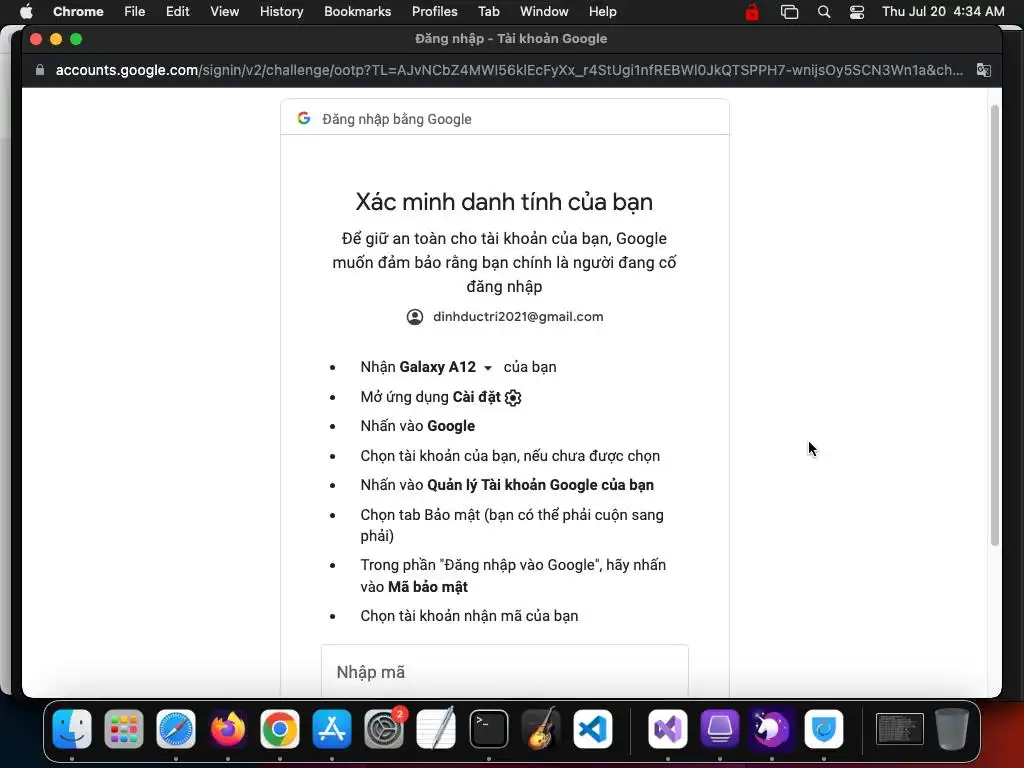Open App Store from the Dock
Image resolution: width=1024 pixels, height=768 pixels.
(x=332, y=729)
